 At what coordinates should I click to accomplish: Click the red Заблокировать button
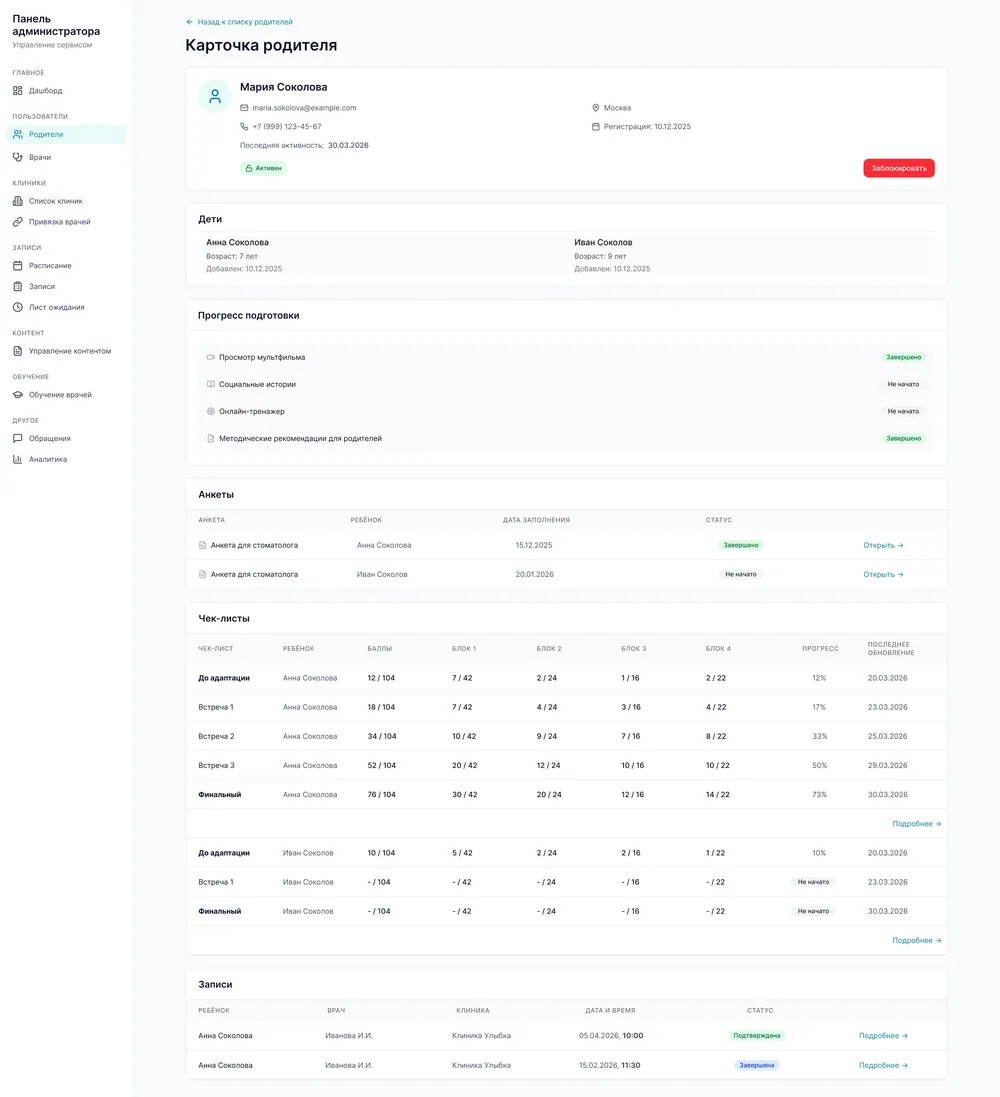click(x=899, y=168)
